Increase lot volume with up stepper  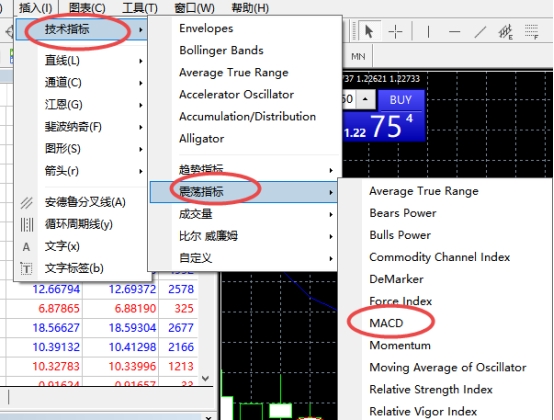coord(365,100)
